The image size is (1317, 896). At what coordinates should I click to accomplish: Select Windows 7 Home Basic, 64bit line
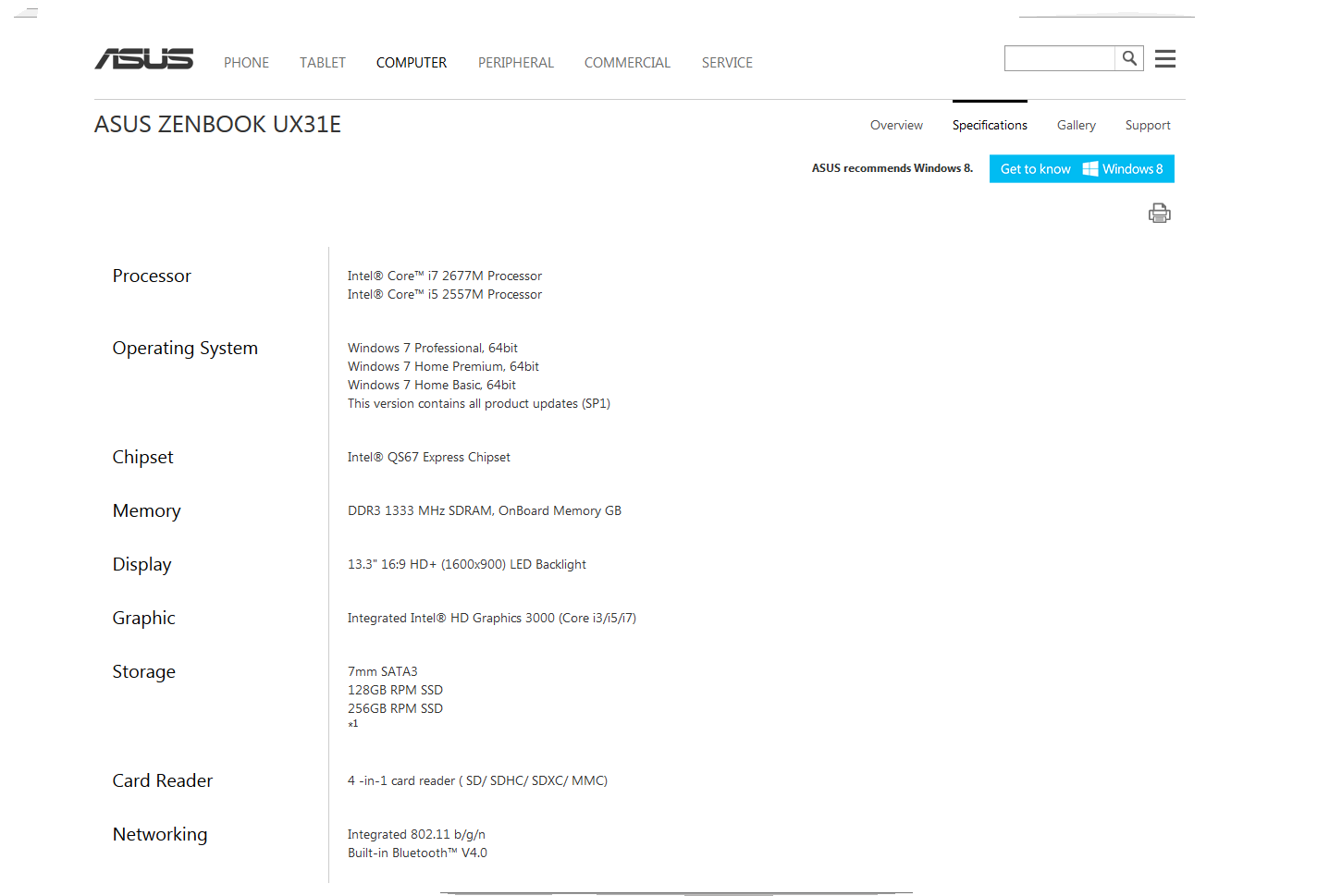[x=432, y=385]
